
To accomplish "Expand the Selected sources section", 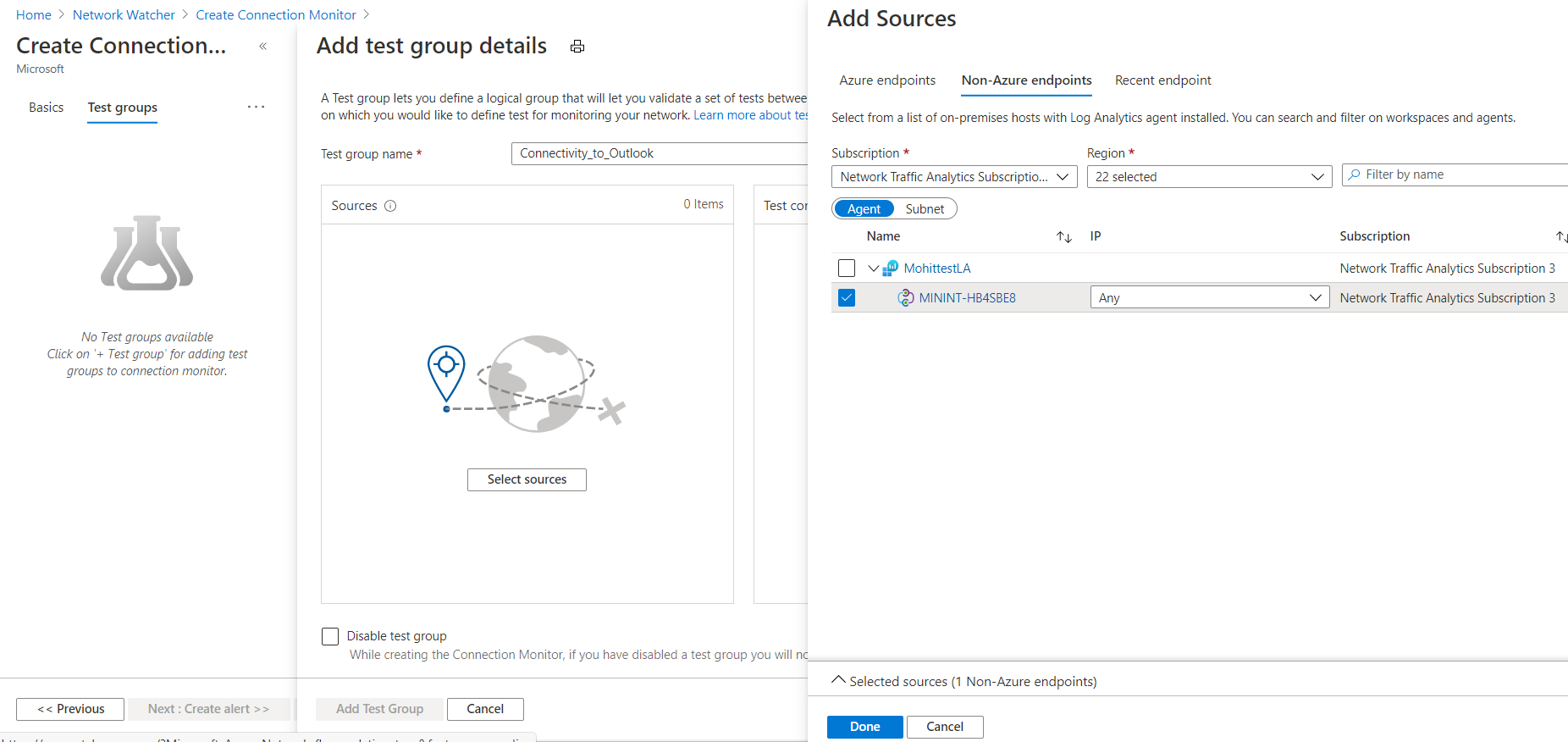I will pos(839,681).
